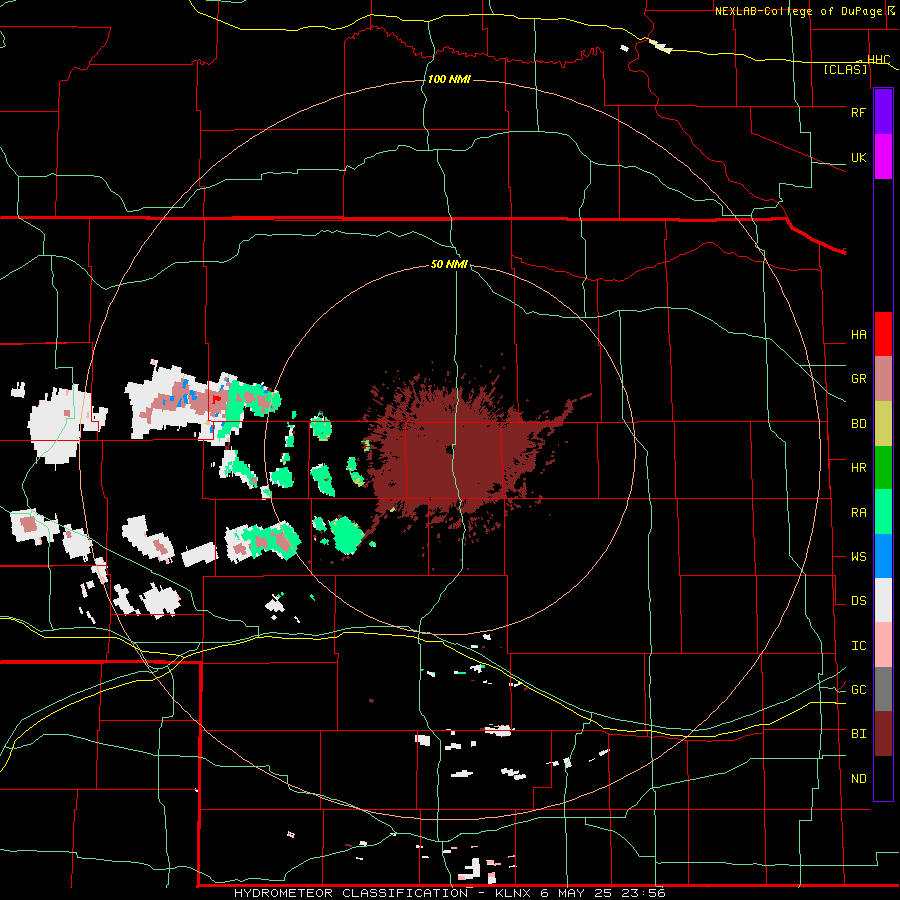The height and width of the screenshot is (900, 900).
Task: Click the '100 NMI' range ring label
Action: coord(449,79)
